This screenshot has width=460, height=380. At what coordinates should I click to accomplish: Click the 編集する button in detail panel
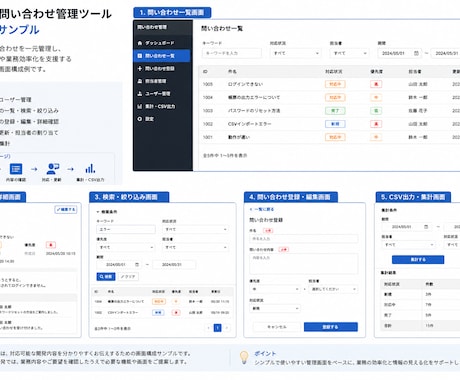pos(66,209)
